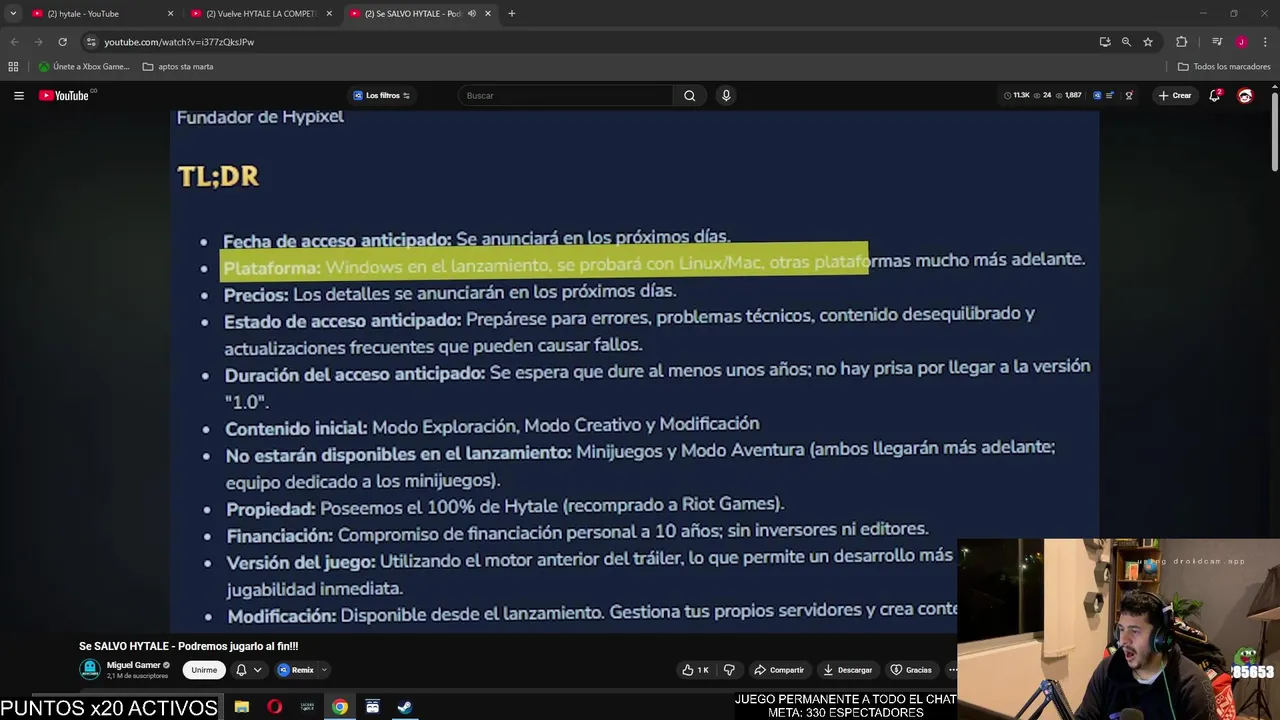Bookmark this page with the star icon
Image resolution: width=1280 pixels, height=720 pixels.
tap(1148, 42)
